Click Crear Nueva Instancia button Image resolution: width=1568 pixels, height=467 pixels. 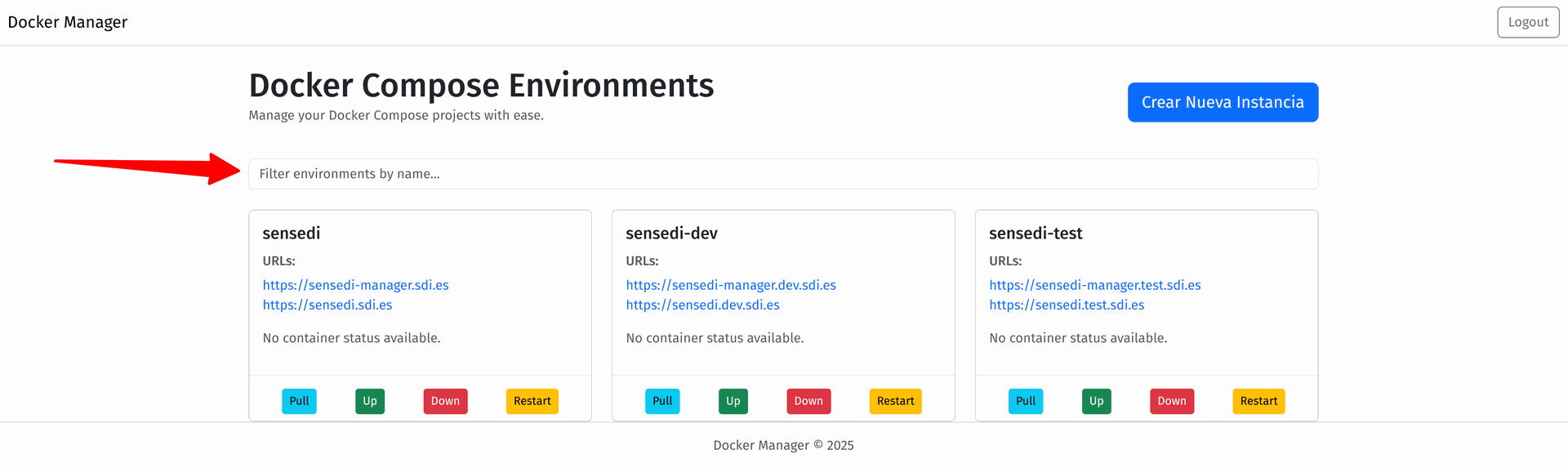pos(1222,102)
